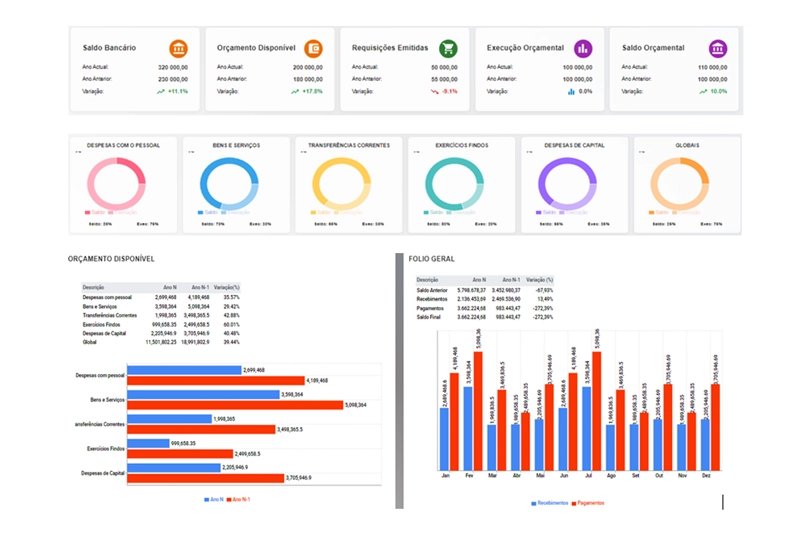
Task: Click the yellow Transferências Correntes donut chart
Action: point(341,184)
